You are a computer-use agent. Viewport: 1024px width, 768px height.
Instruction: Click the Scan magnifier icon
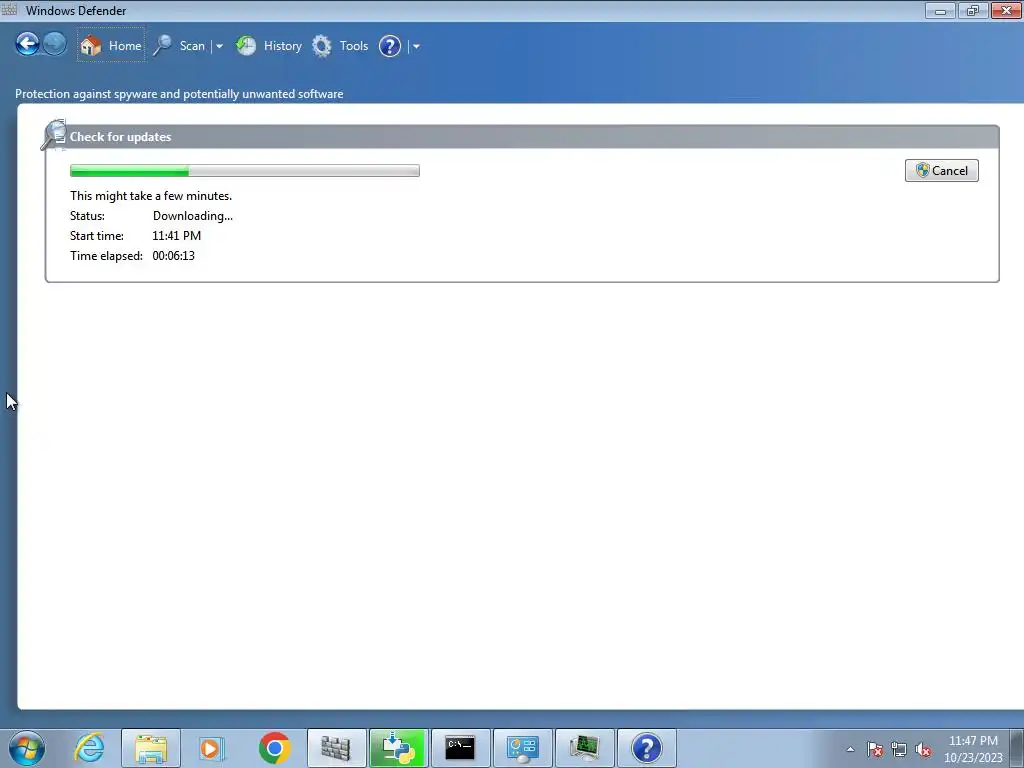point(163,46)
